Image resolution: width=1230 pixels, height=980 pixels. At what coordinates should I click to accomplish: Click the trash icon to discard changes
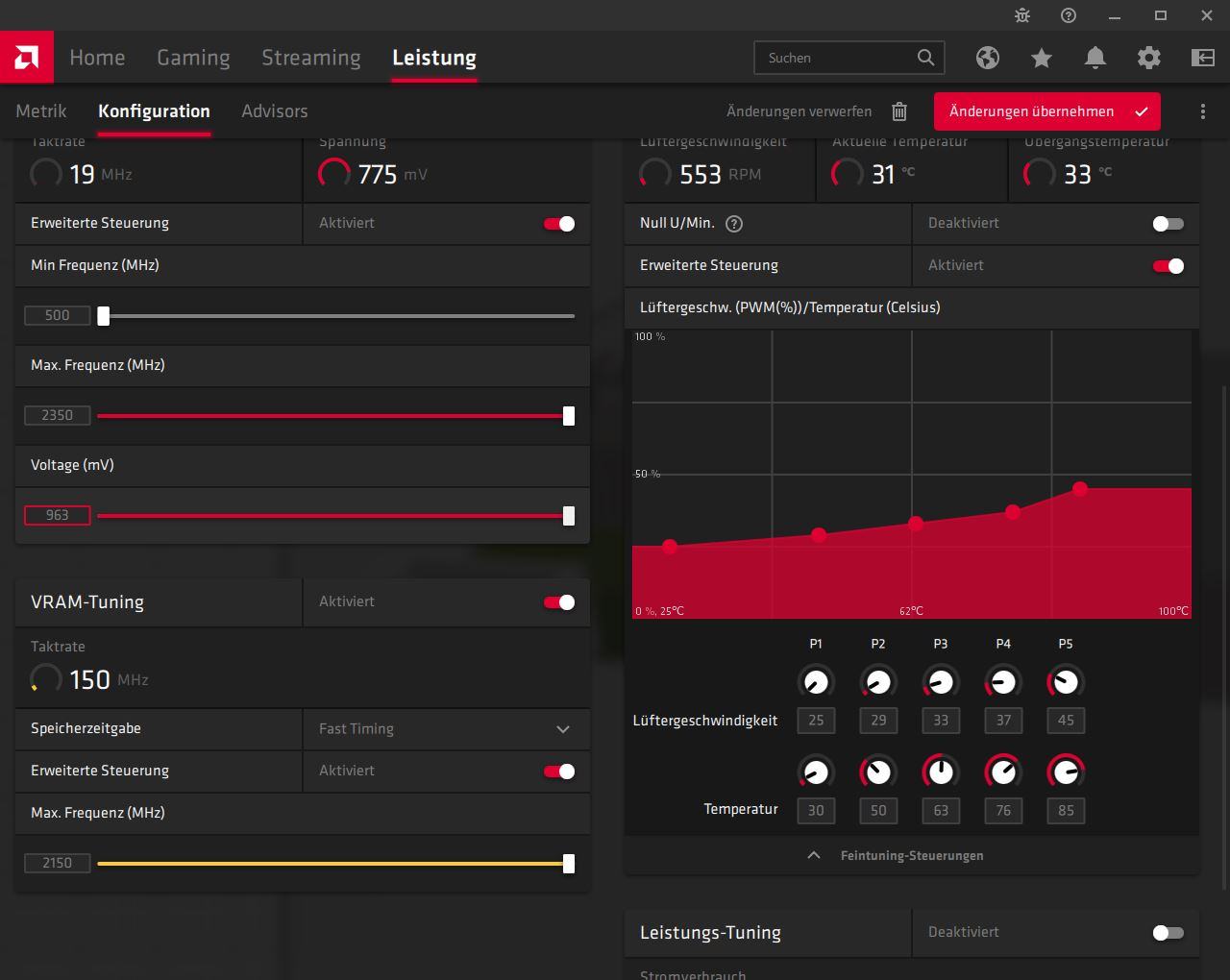pyautogui.click(x=899, y=111)
